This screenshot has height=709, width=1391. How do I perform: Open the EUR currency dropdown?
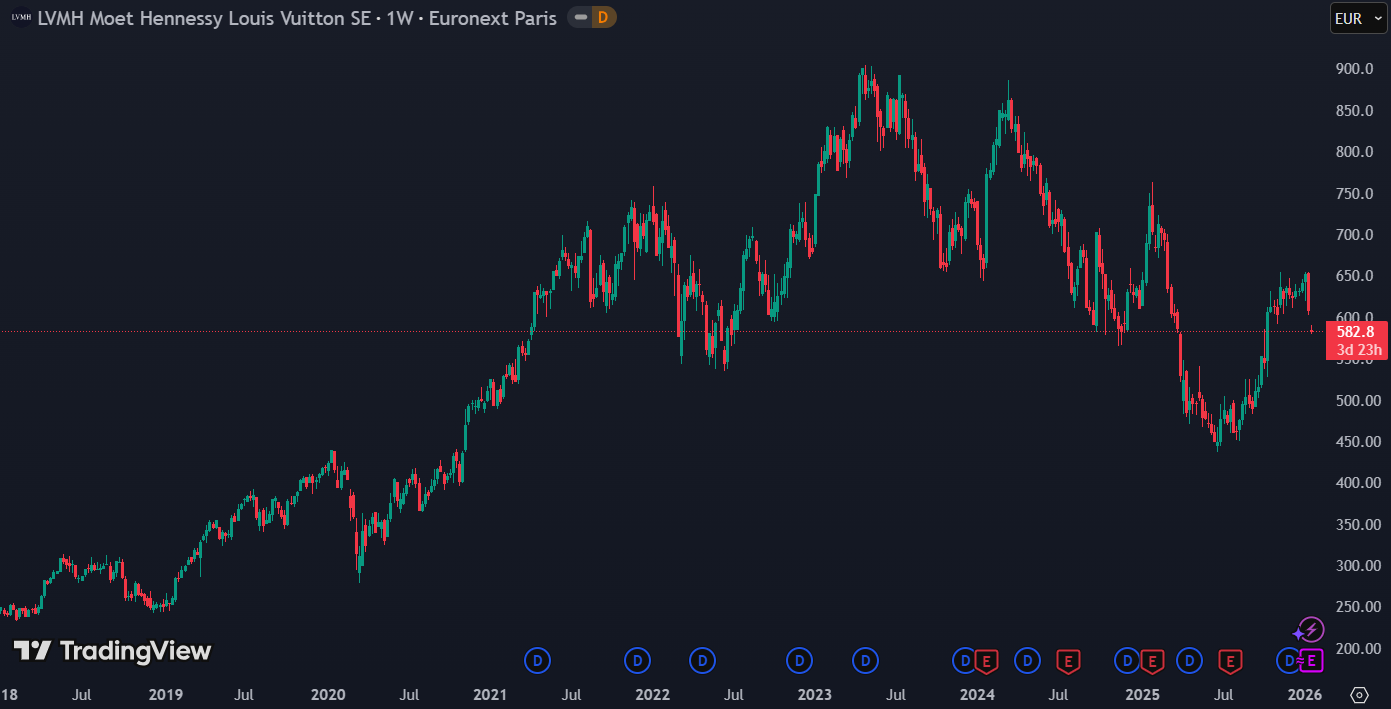pyautogui.click(x=1358, y=18)
